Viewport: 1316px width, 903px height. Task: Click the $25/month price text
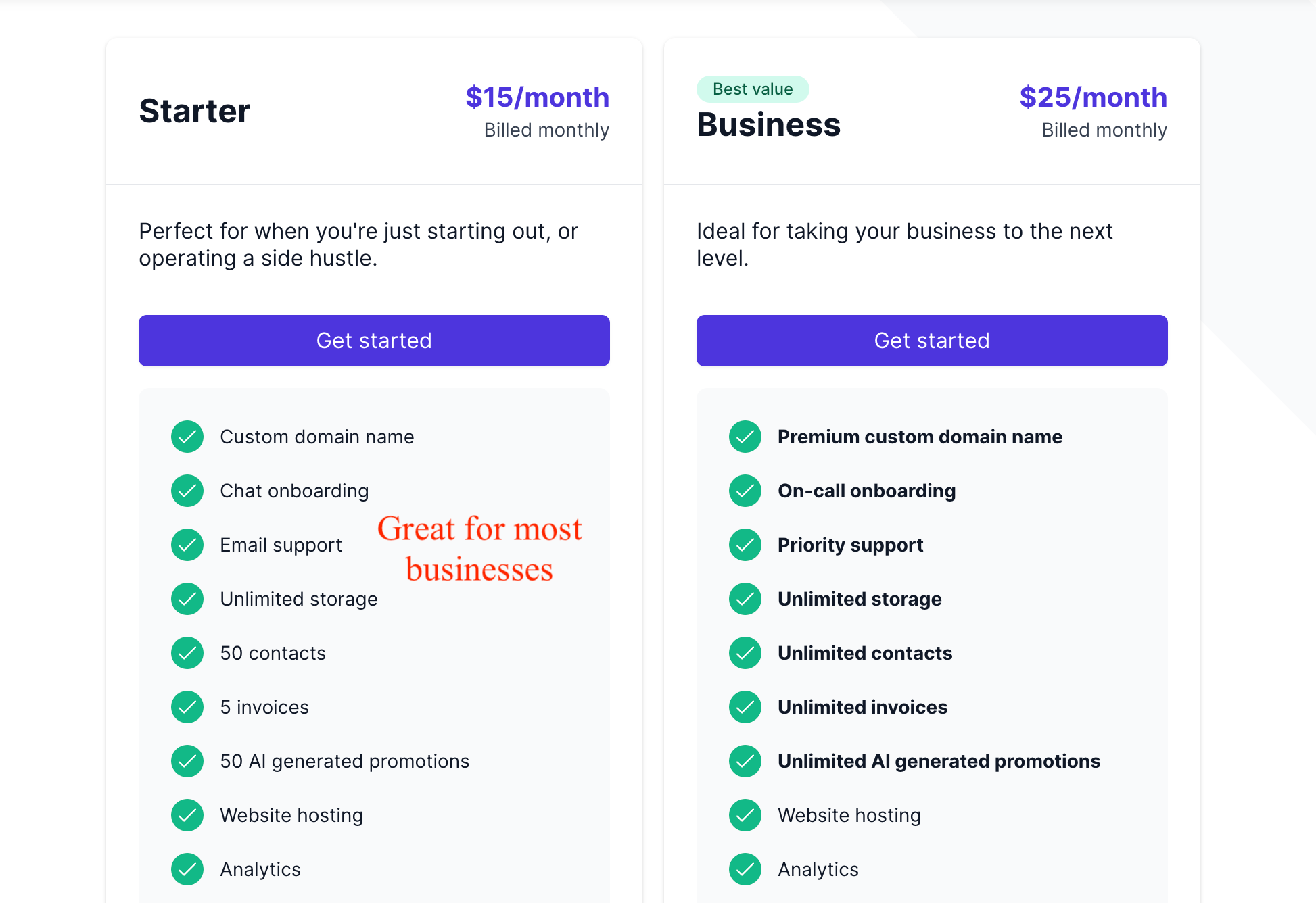pos(1094,97)
